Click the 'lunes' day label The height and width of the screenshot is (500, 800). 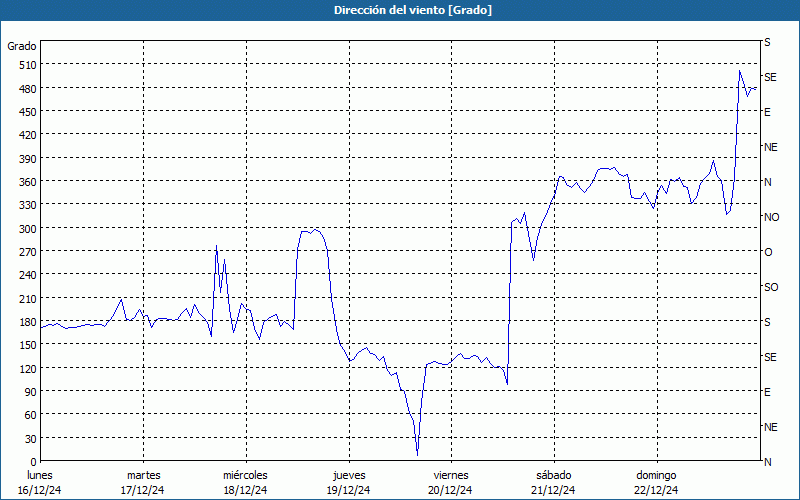point(40,475)
